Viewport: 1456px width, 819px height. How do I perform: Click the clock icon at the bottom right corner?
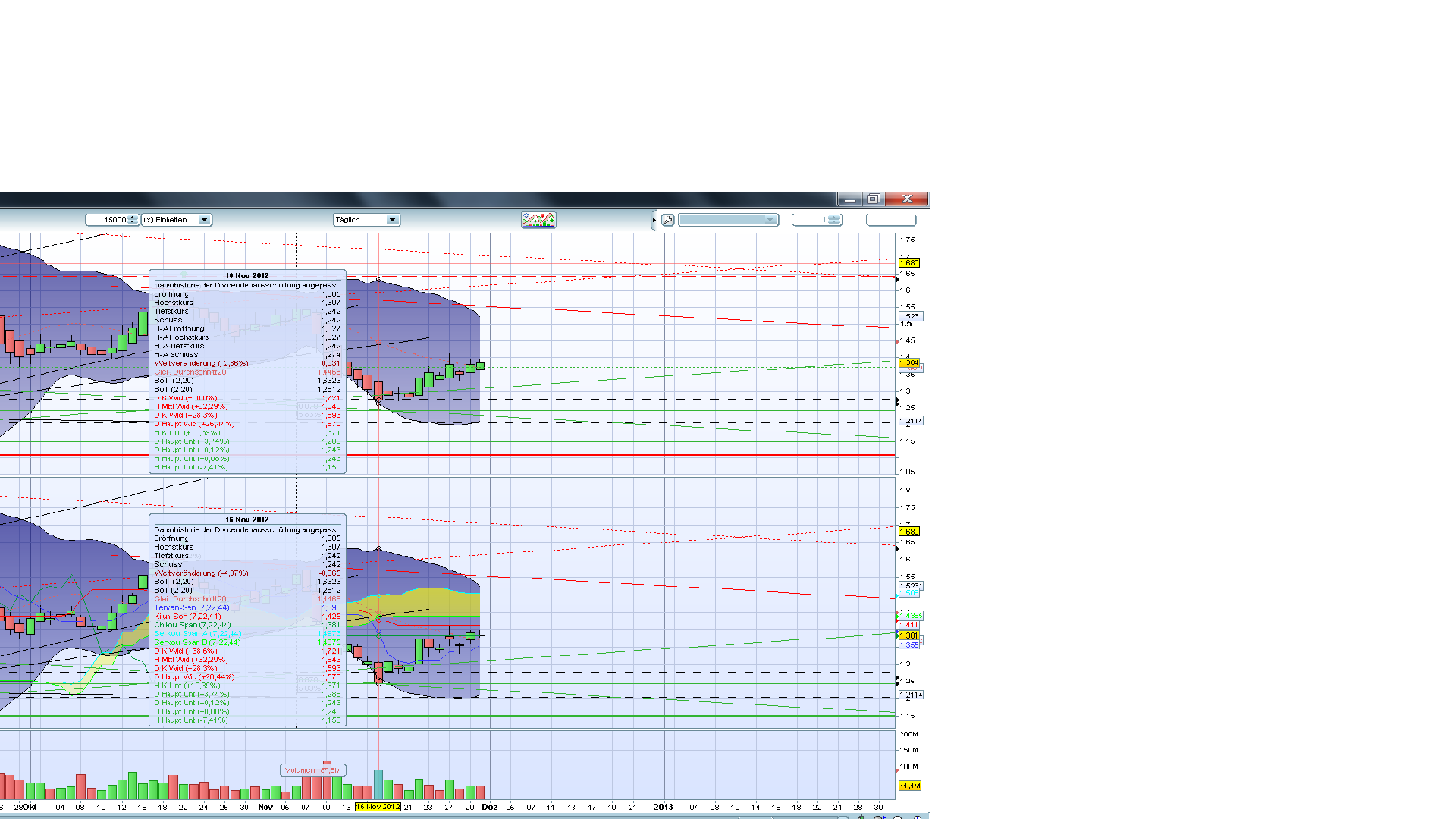[915, 817]
